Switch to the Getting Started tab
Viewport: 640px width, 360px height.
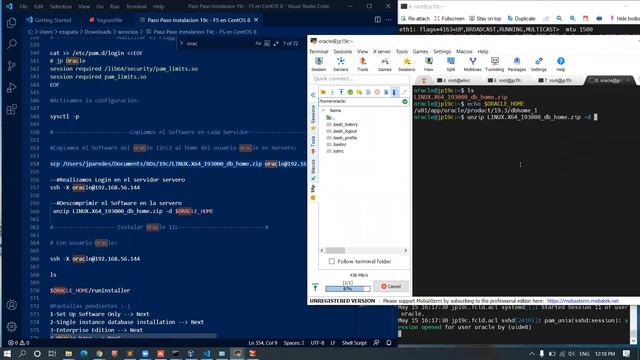tap(49, 20)
